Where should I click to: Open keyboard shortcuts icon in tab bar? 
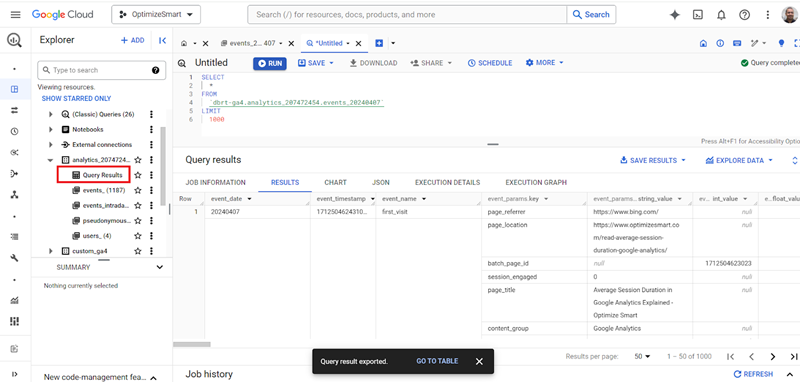click(737, 43)
